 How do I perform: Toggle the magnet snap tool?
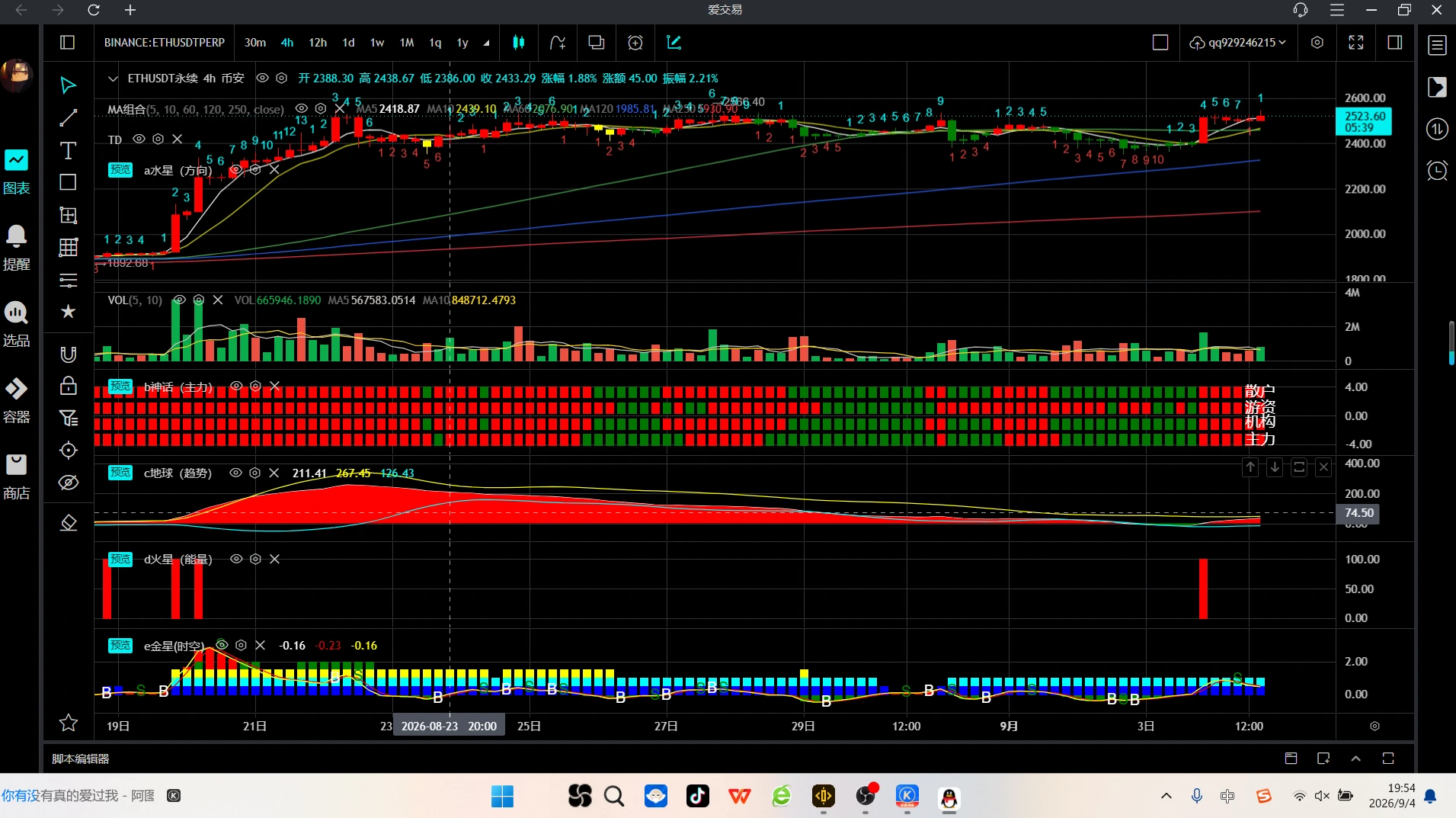[68, 354]
